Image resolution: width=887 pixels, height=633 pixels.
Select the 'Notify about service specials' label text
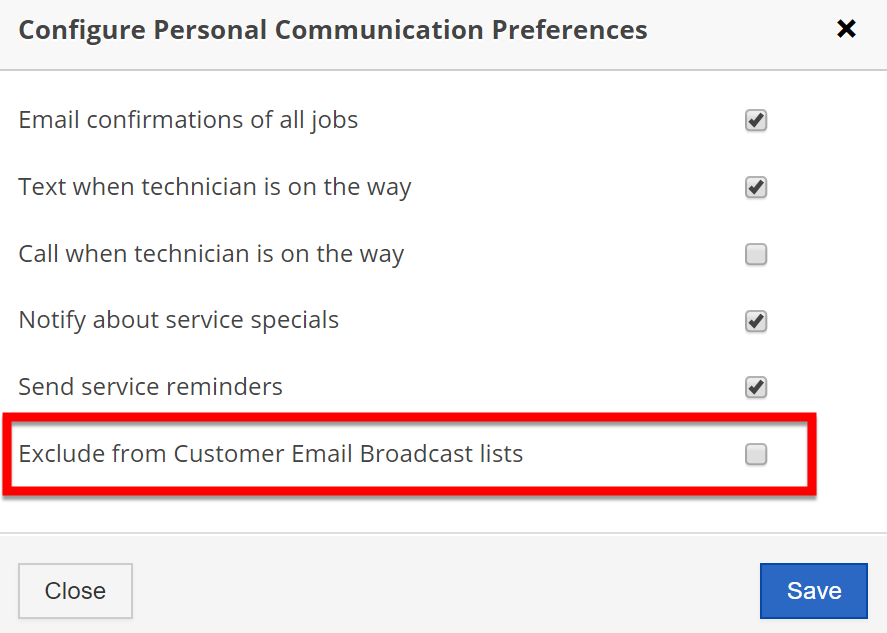tap(179, 320)
